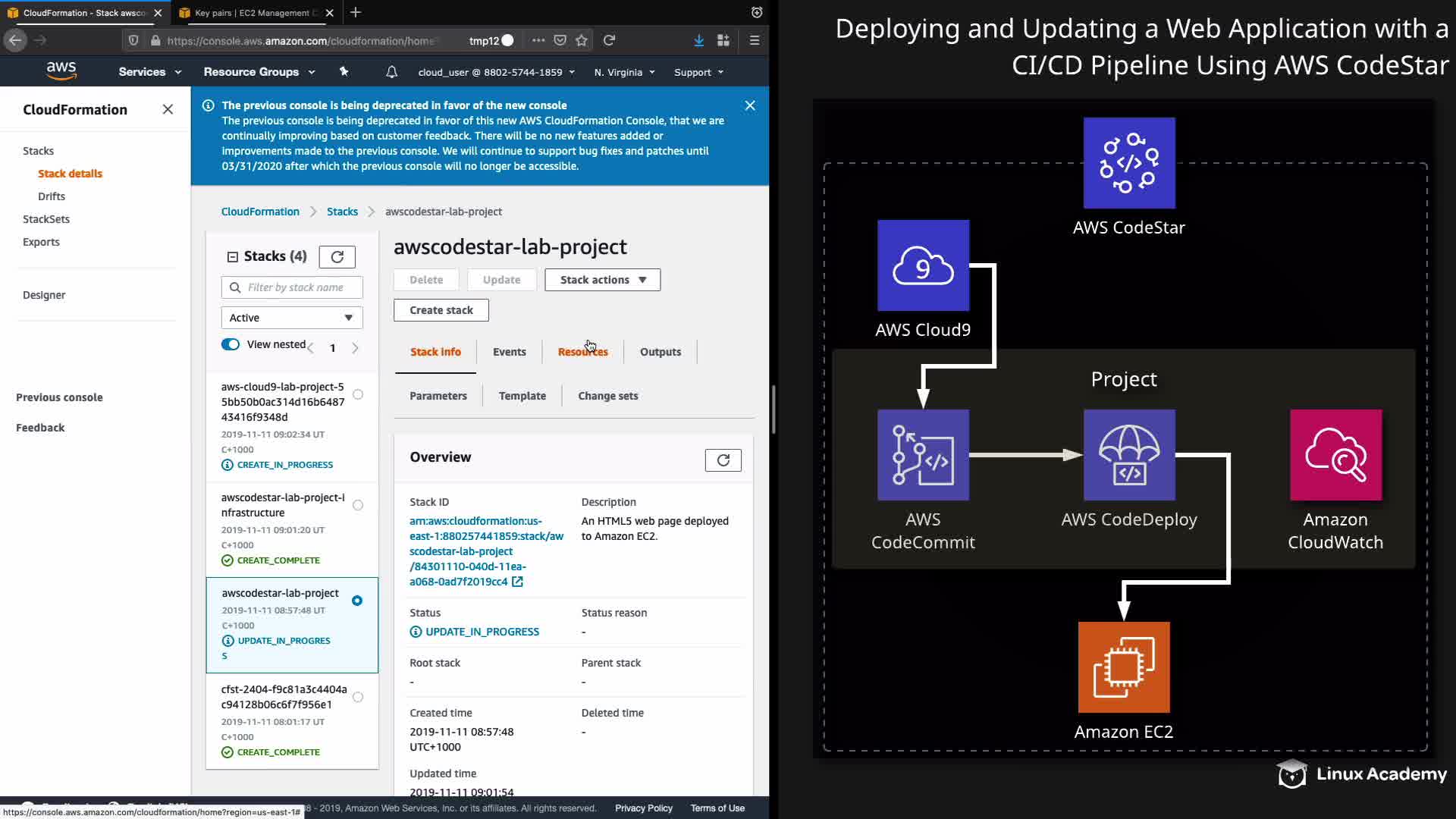Reload the browser page
The image size is (1456, 819).
(609, 40)
